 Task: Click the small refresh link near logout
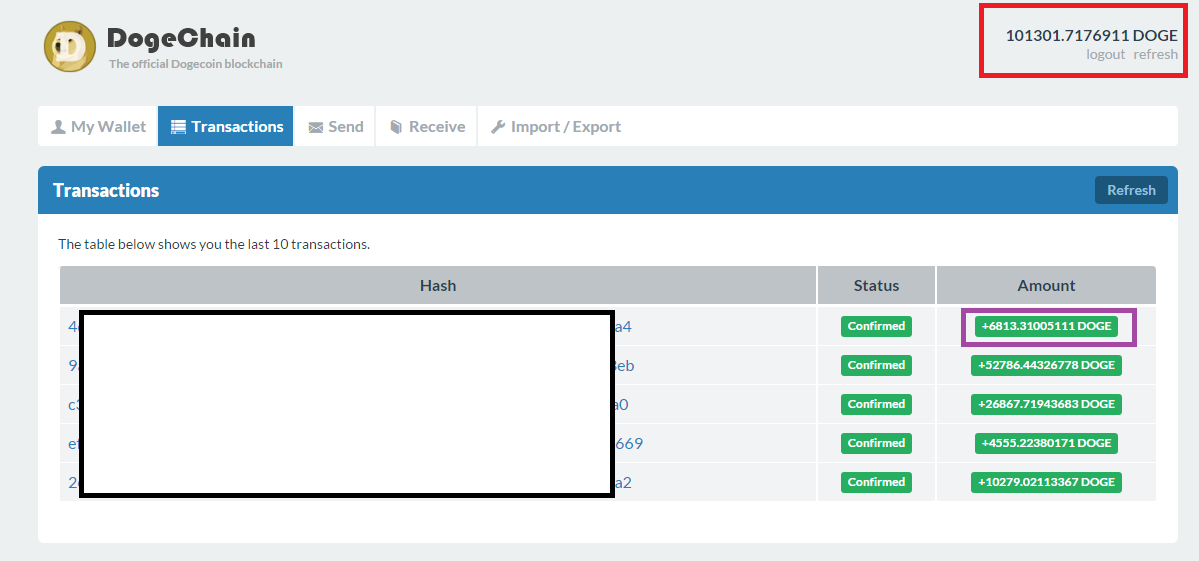(1155, 54)
